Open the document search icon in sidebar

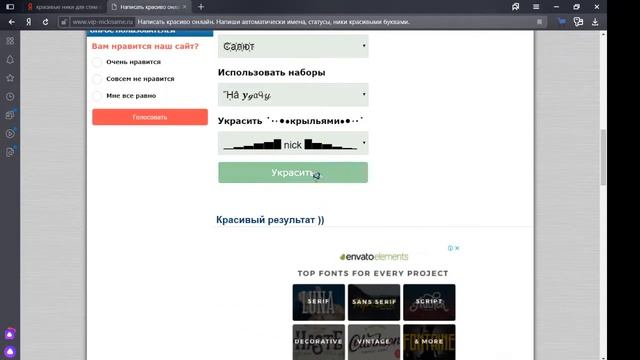point(10,152)
